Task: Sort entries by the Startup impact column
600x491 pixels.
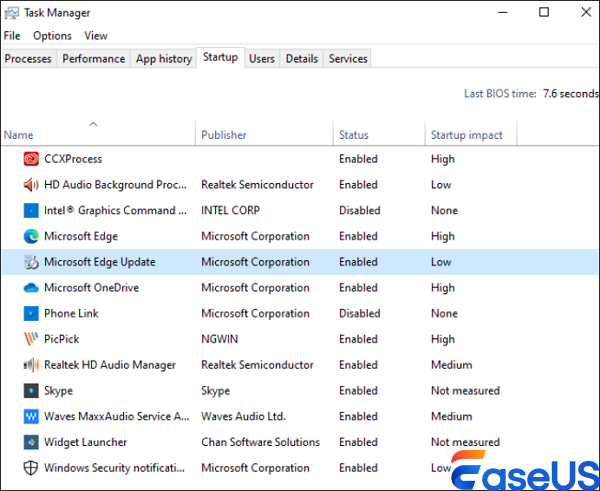Action: click(x=466, y=135)
